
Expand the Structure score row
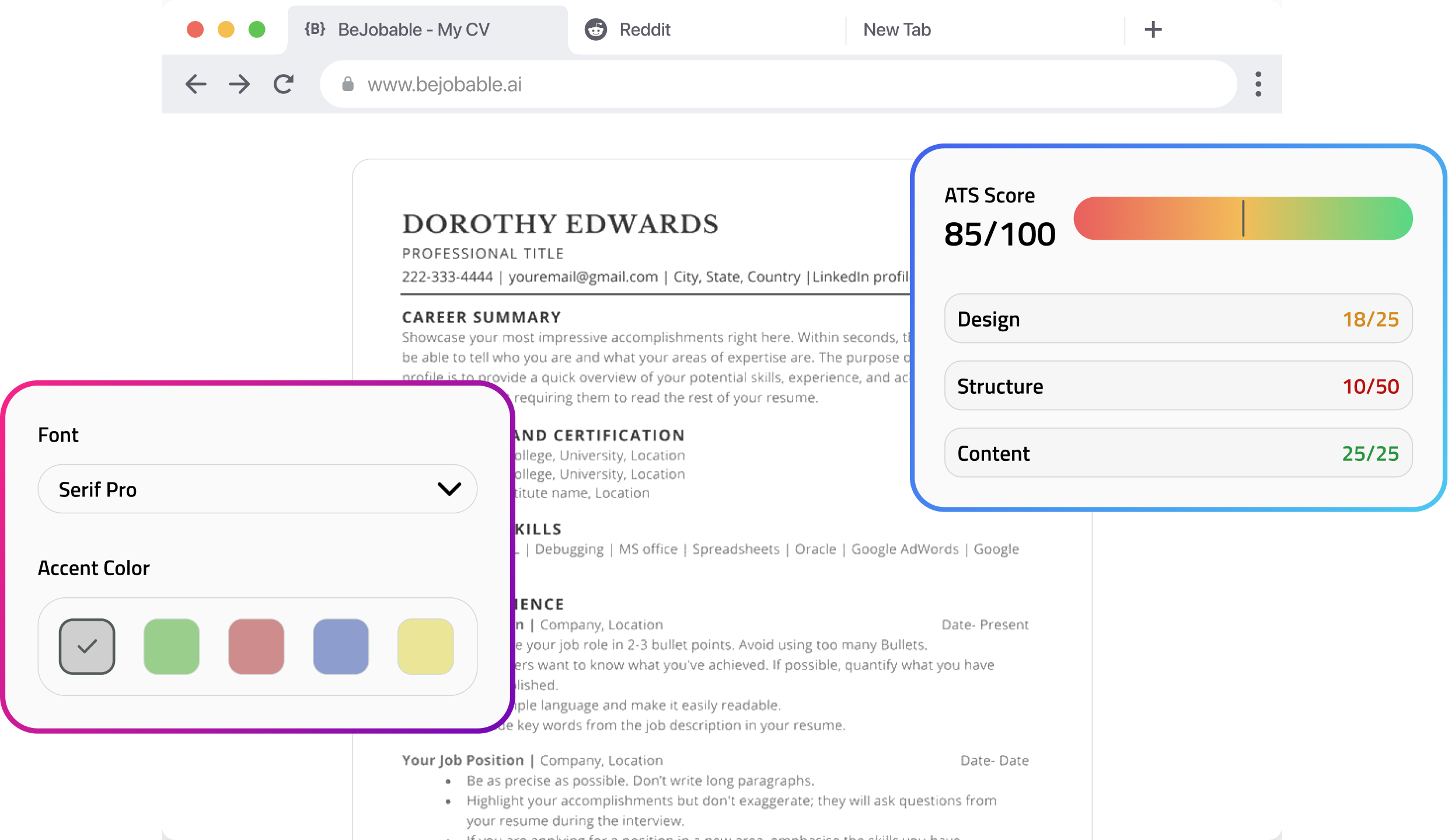point(1178,386)
